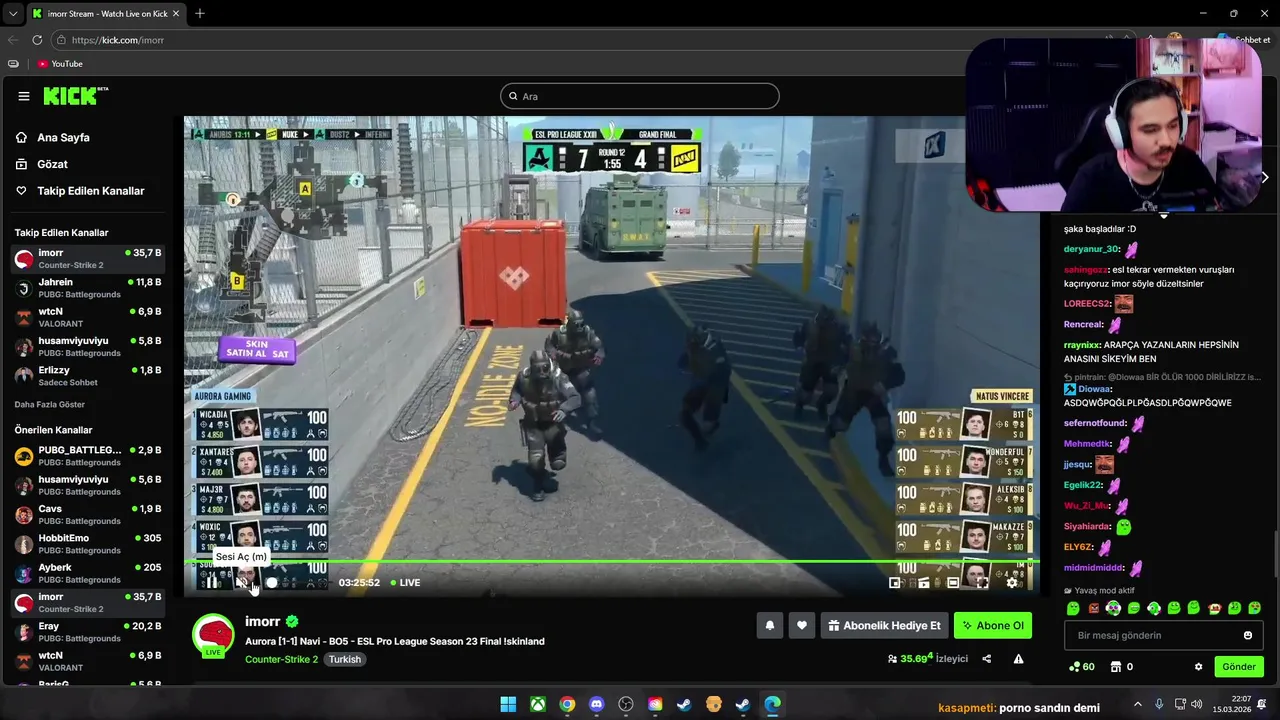Open Eray recommended channel
Viewport: 1280px width, 720px height.
[88, 632]
